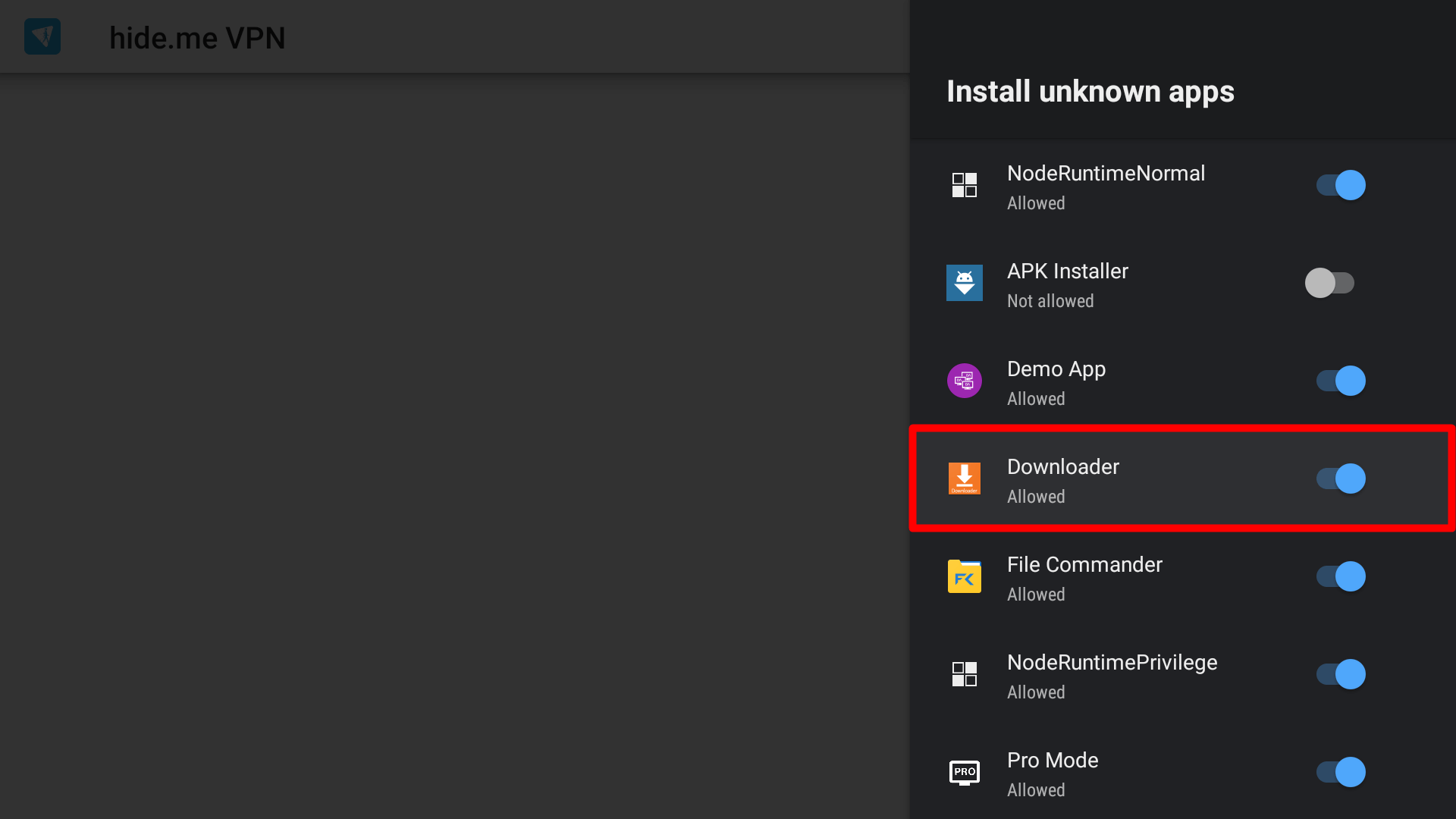Turn off Pro Mode toggle

[x=1341, y=772]
